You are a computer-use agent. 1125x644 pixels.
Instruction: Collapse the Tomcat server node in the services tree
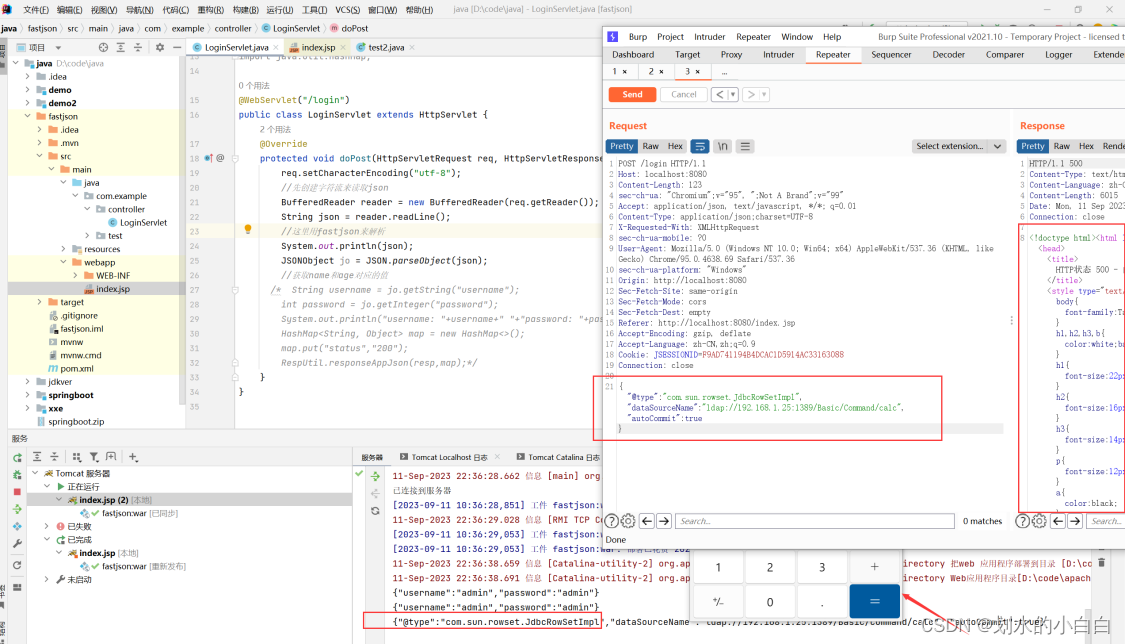click(34, 473)
